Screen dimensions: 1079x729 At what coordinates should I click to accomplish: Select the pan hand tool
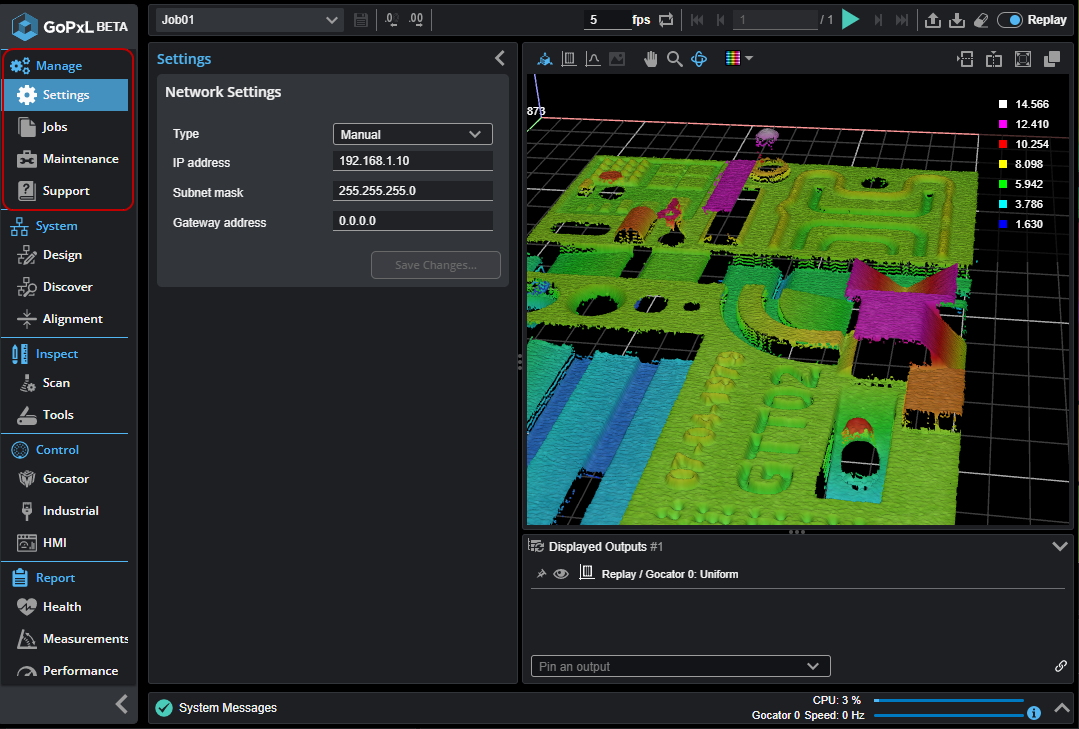[x=650, y=59]
